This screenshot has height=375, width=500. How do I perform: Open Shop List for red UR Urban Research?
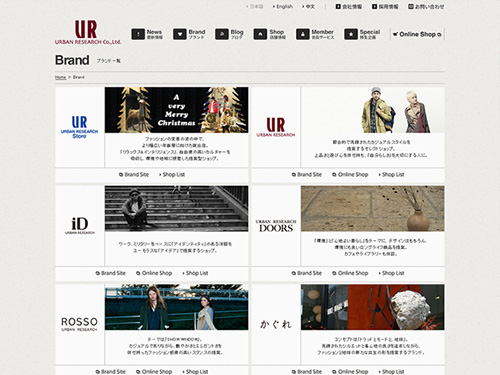[391, 174]
